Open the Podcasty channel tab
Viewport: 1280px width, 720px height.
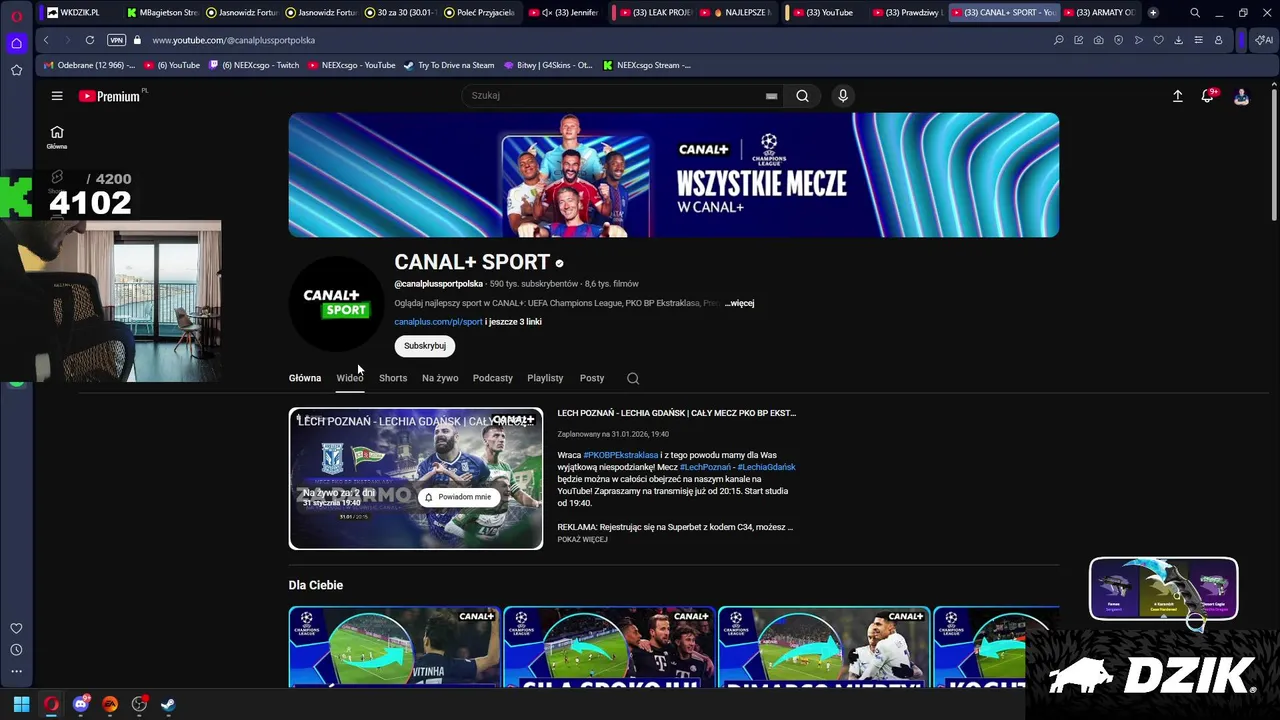(x=492, y=378)
